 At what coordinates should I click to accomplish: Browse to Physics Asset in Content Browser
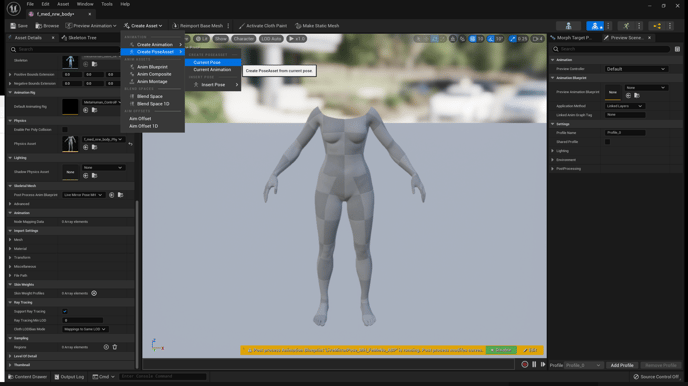click(x=94, y=147)
